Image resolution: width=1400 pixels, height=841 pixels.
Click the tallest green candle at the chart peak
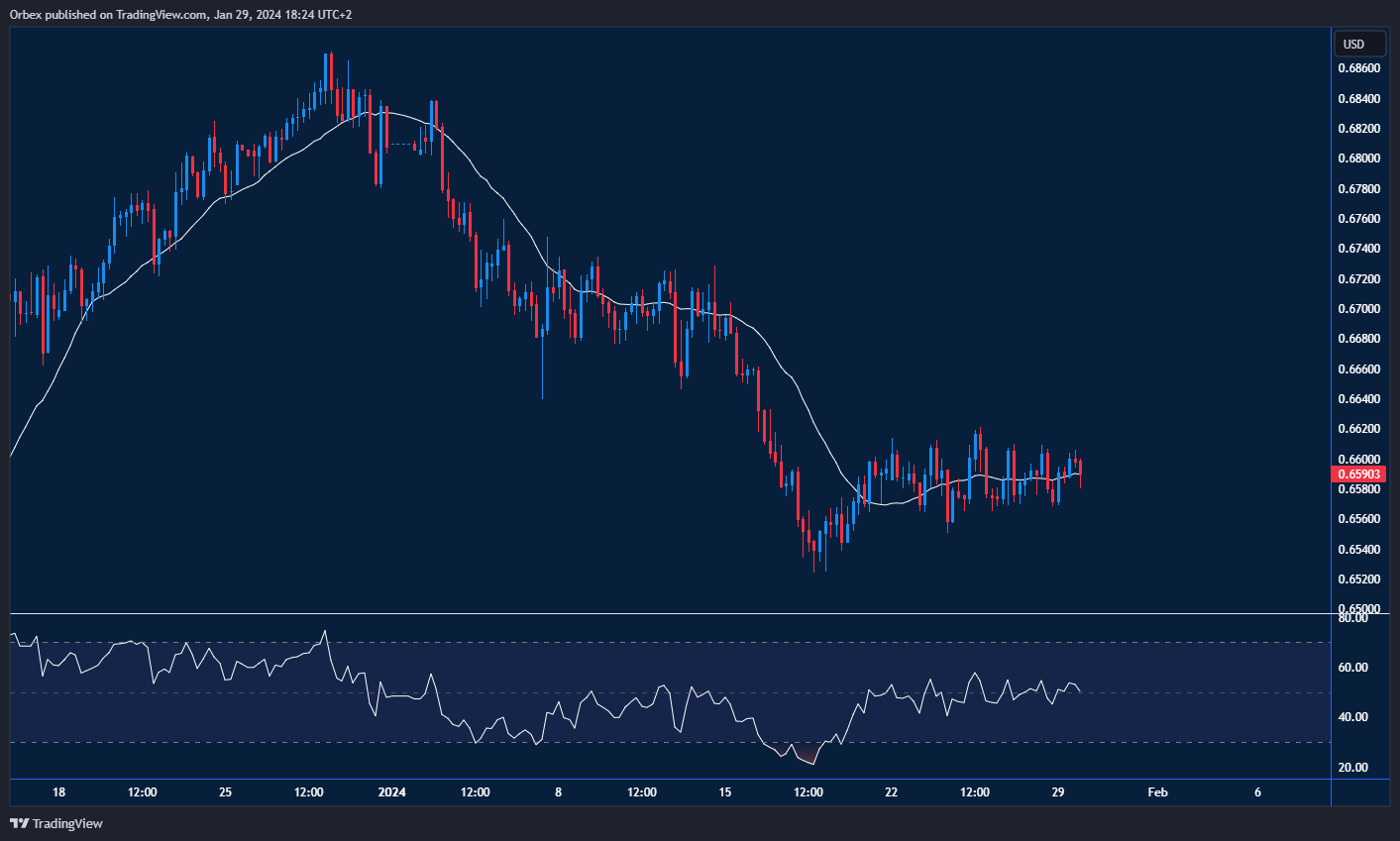click(x=327, y=69)
